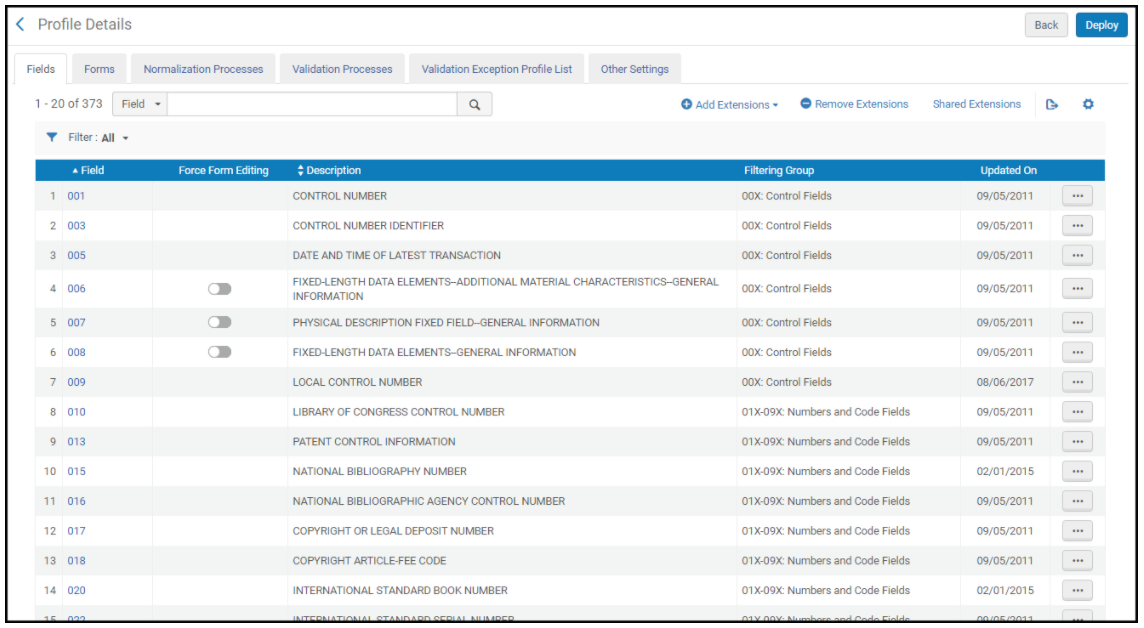Click the back chevron beside Profile Details

20,25
